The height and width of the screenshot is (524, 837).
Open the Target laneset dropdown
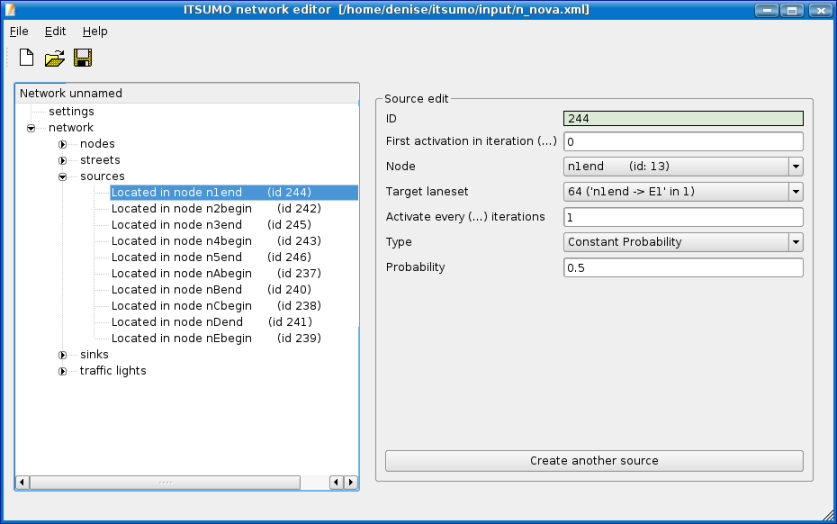(x=795, y=192)
